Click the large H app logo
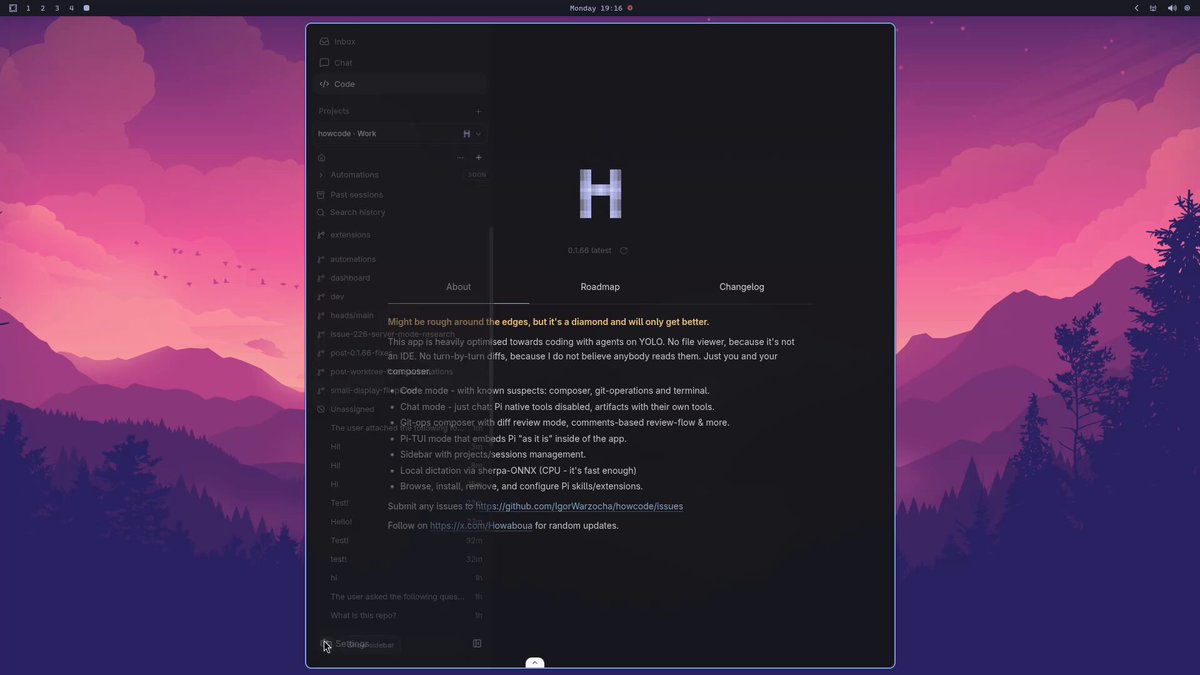This screenshot has width=1200, height=675. point(600,194)
